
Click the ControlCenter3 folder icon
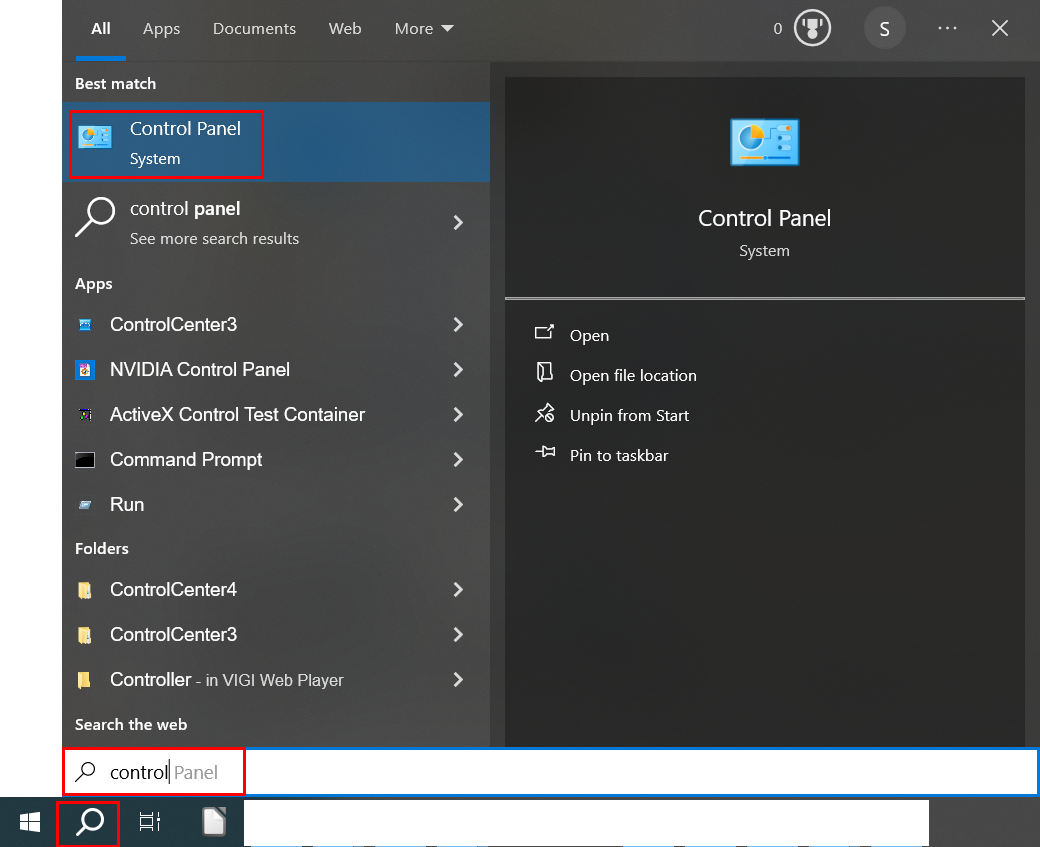pos(85,635)
